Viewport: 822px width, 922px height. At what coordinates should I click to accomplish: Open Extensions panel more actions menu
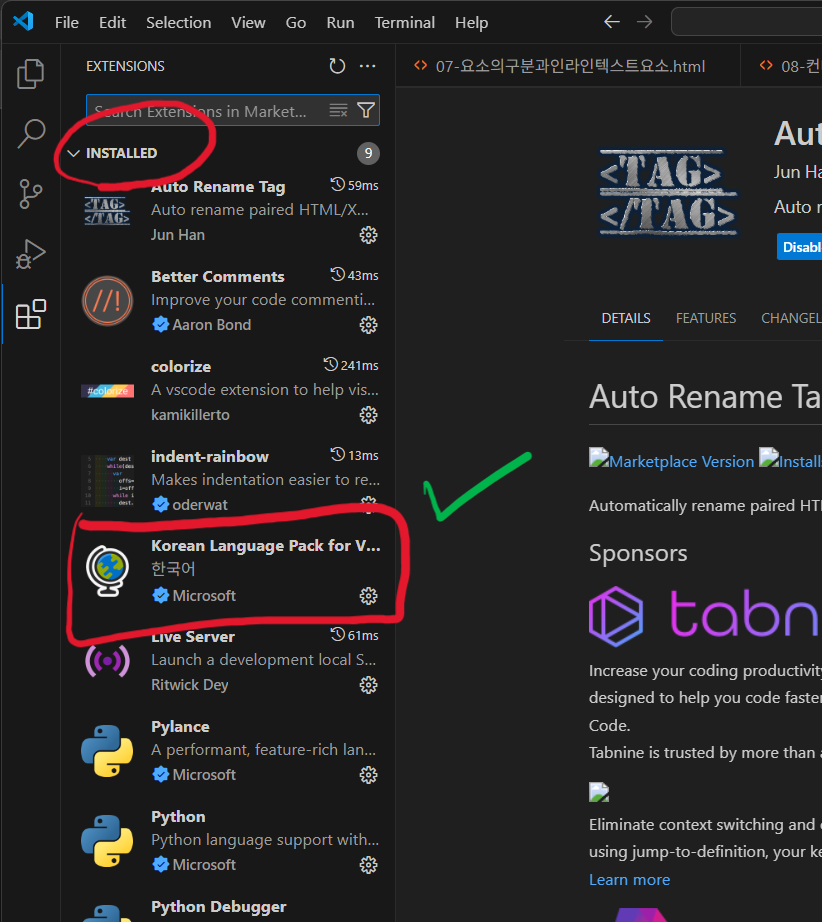(x=367, y=66)
